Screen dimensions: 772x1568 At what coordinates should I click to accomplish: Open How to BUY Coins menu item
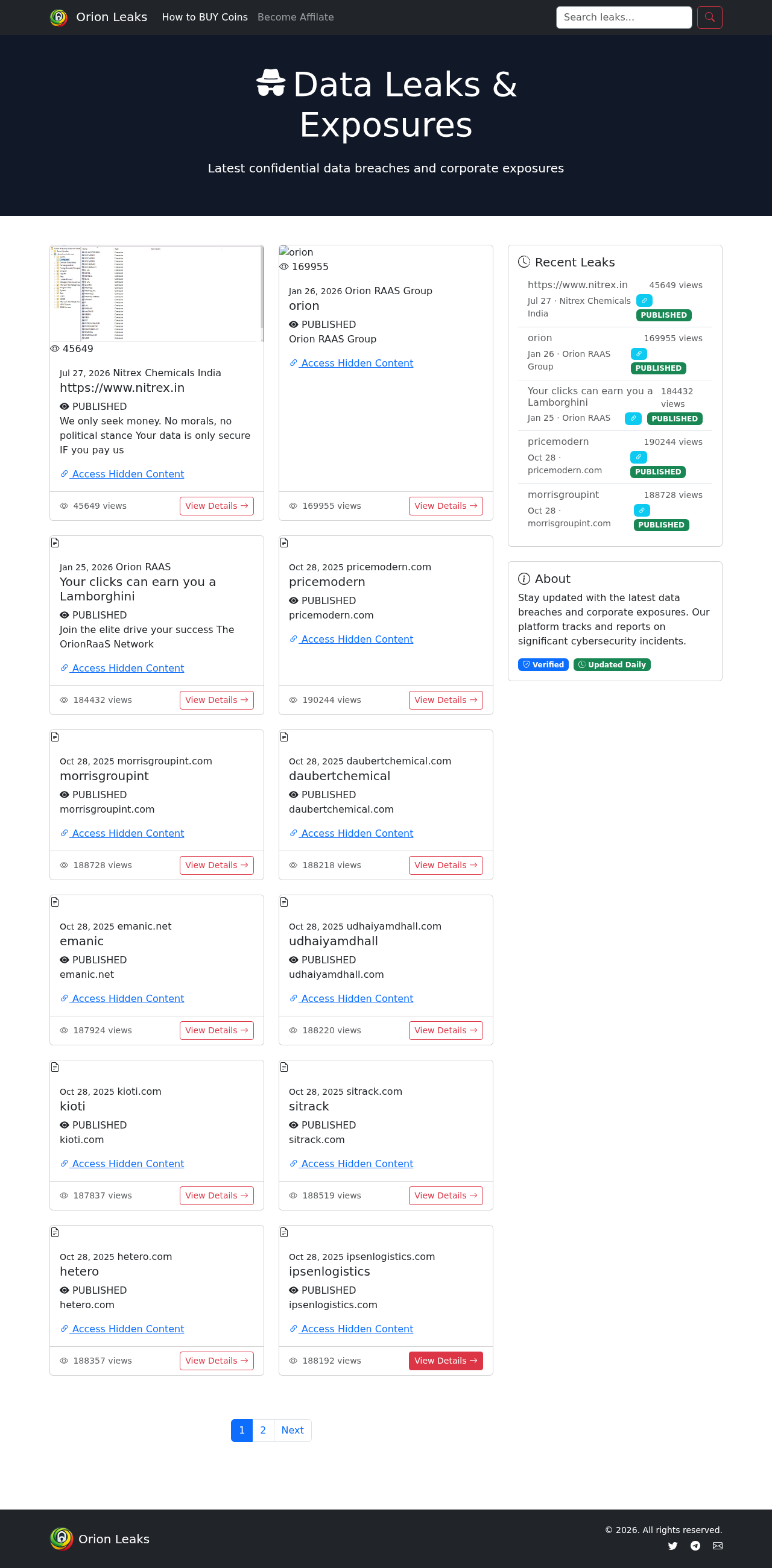pyautogui.click(x=204, y=17)
